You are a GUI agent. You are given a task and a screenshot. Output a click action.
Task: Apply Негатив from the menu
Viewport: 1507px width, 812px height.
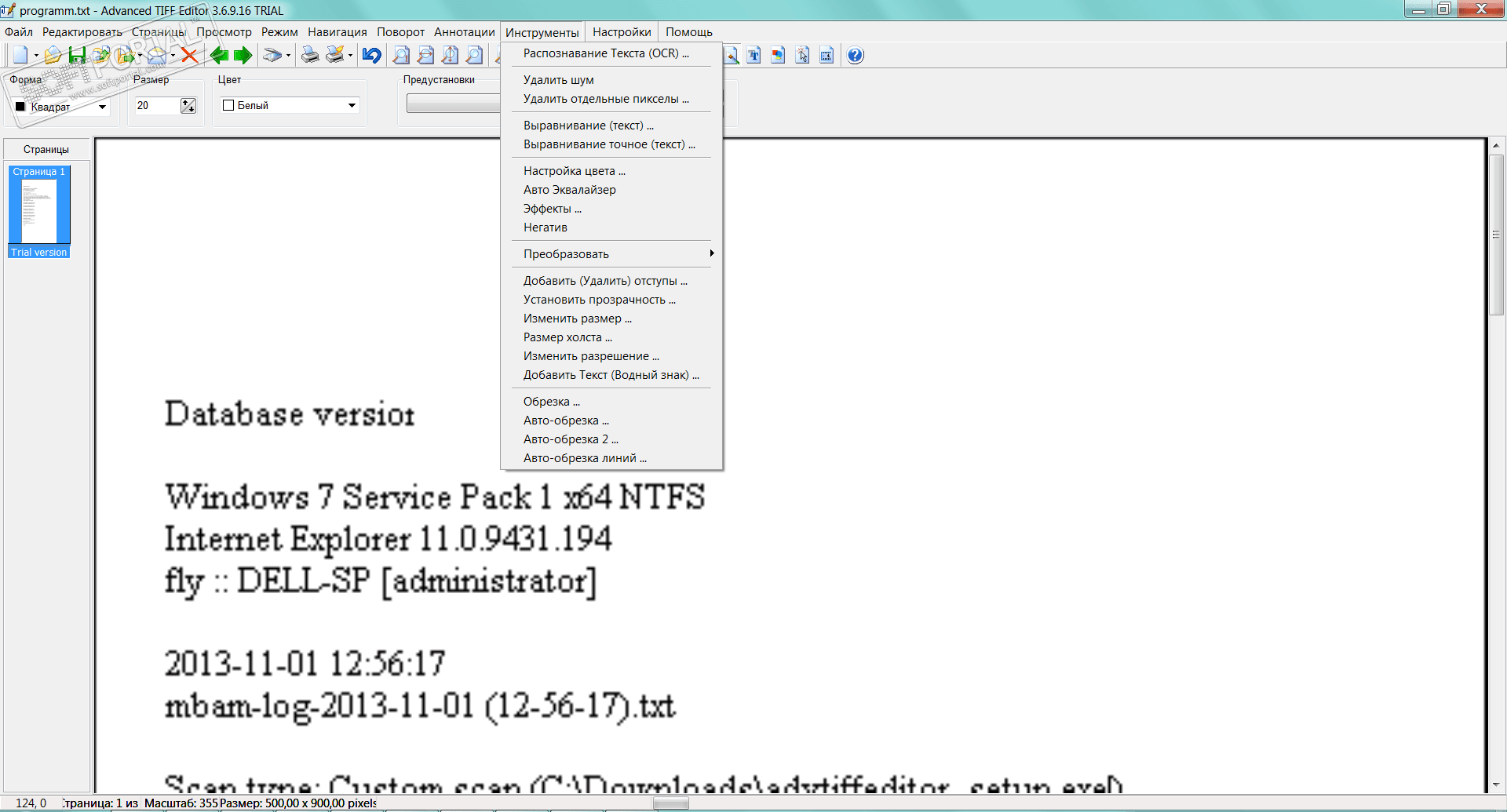[611, 228]
